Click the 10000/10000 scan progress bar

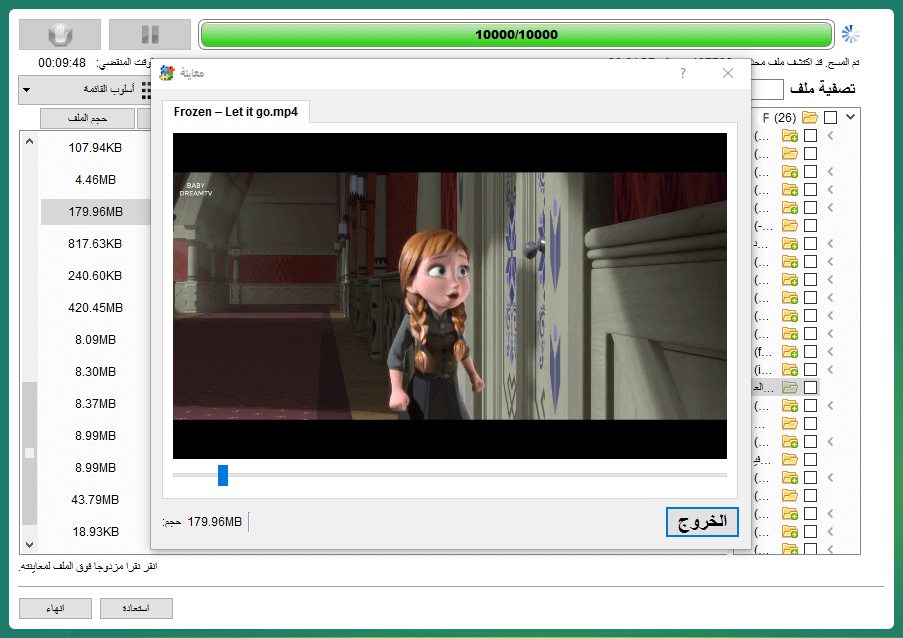pos(516,35)
